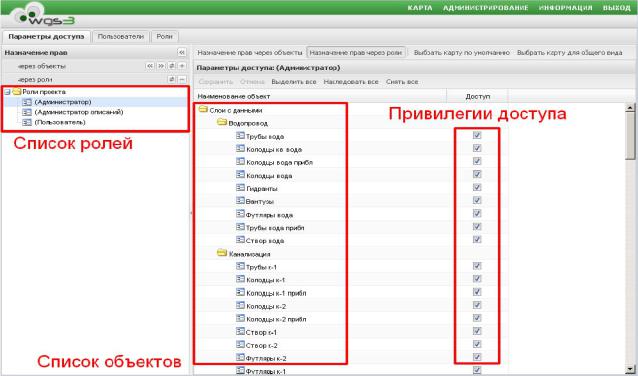638x376 pixels.
Task: Click the minus icon in the 'через роли' row
Action: click(x=182, y=79)
